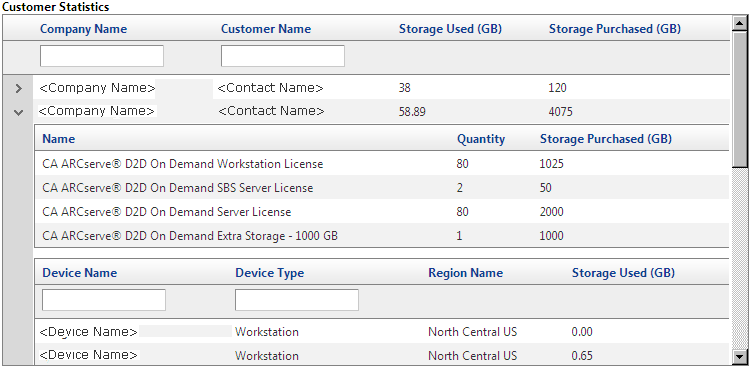Sort by Customer Name column header
The width and height of the screenshot is (751, 368).
coord(266,29)
